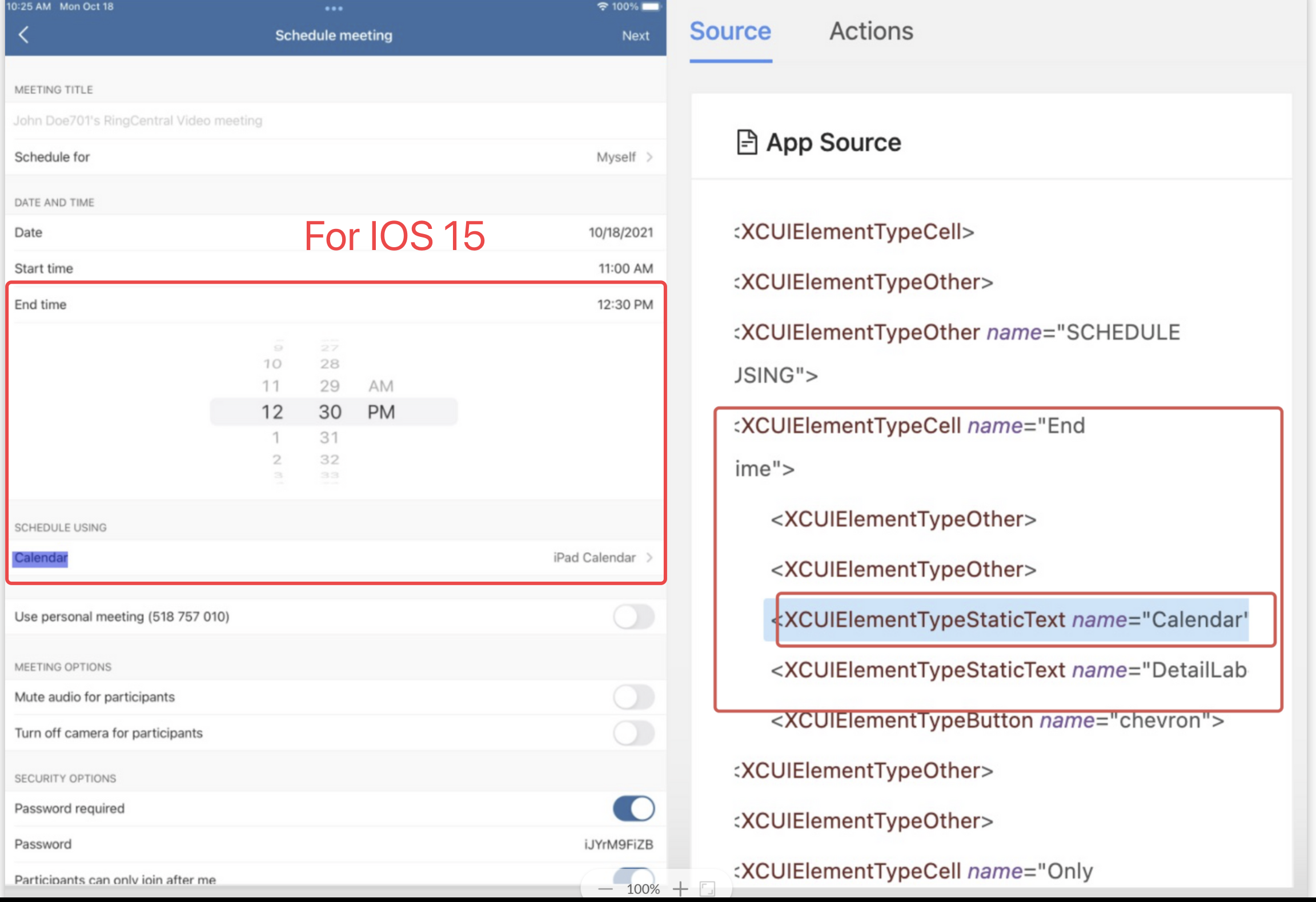The width and height of the screenshot is (1316, 902).
Task: Tap Next to proceed with scheduling
Action: point(636,35)
